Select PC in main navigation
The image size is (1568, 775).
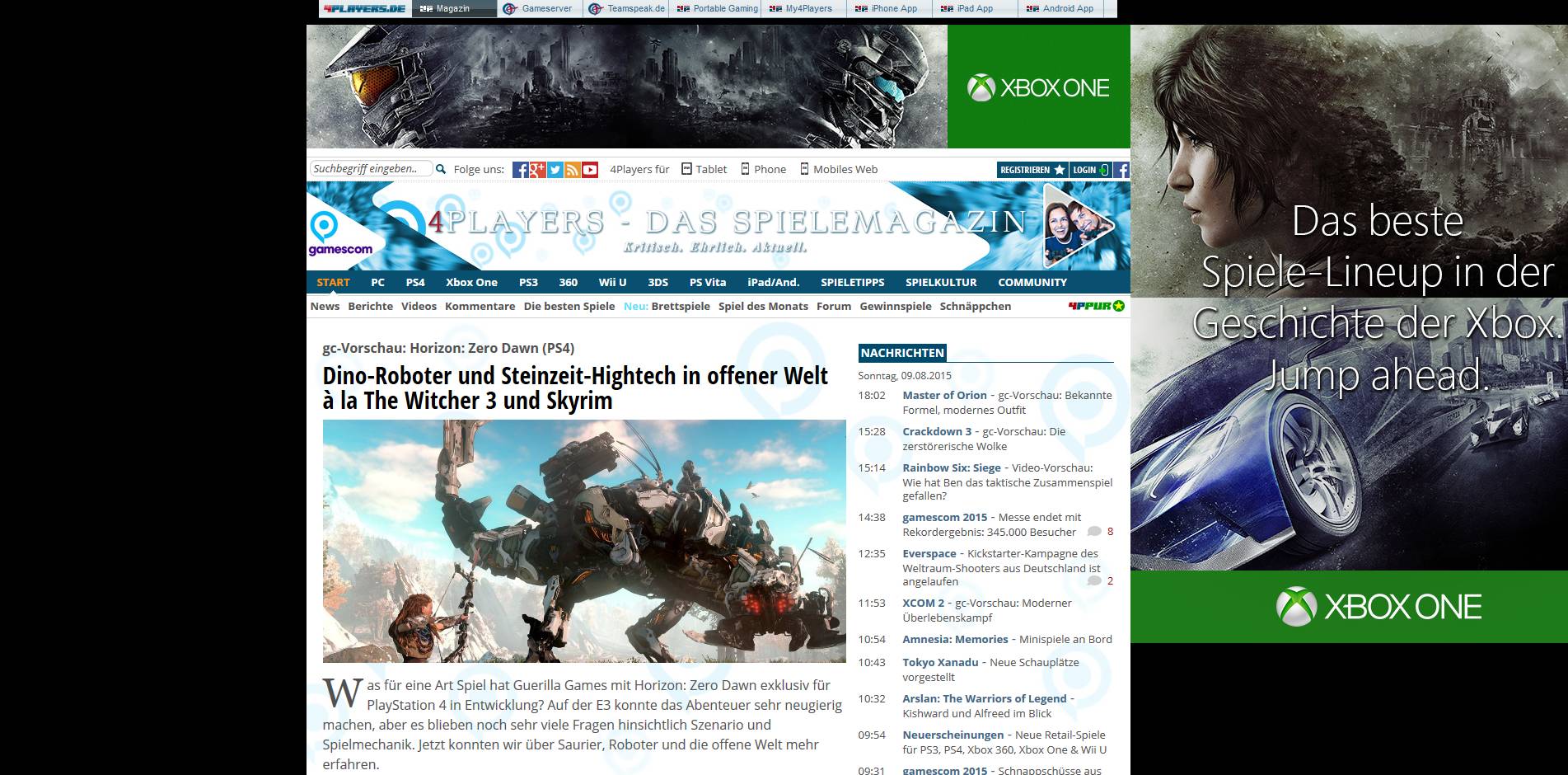(x=377, y=282)
